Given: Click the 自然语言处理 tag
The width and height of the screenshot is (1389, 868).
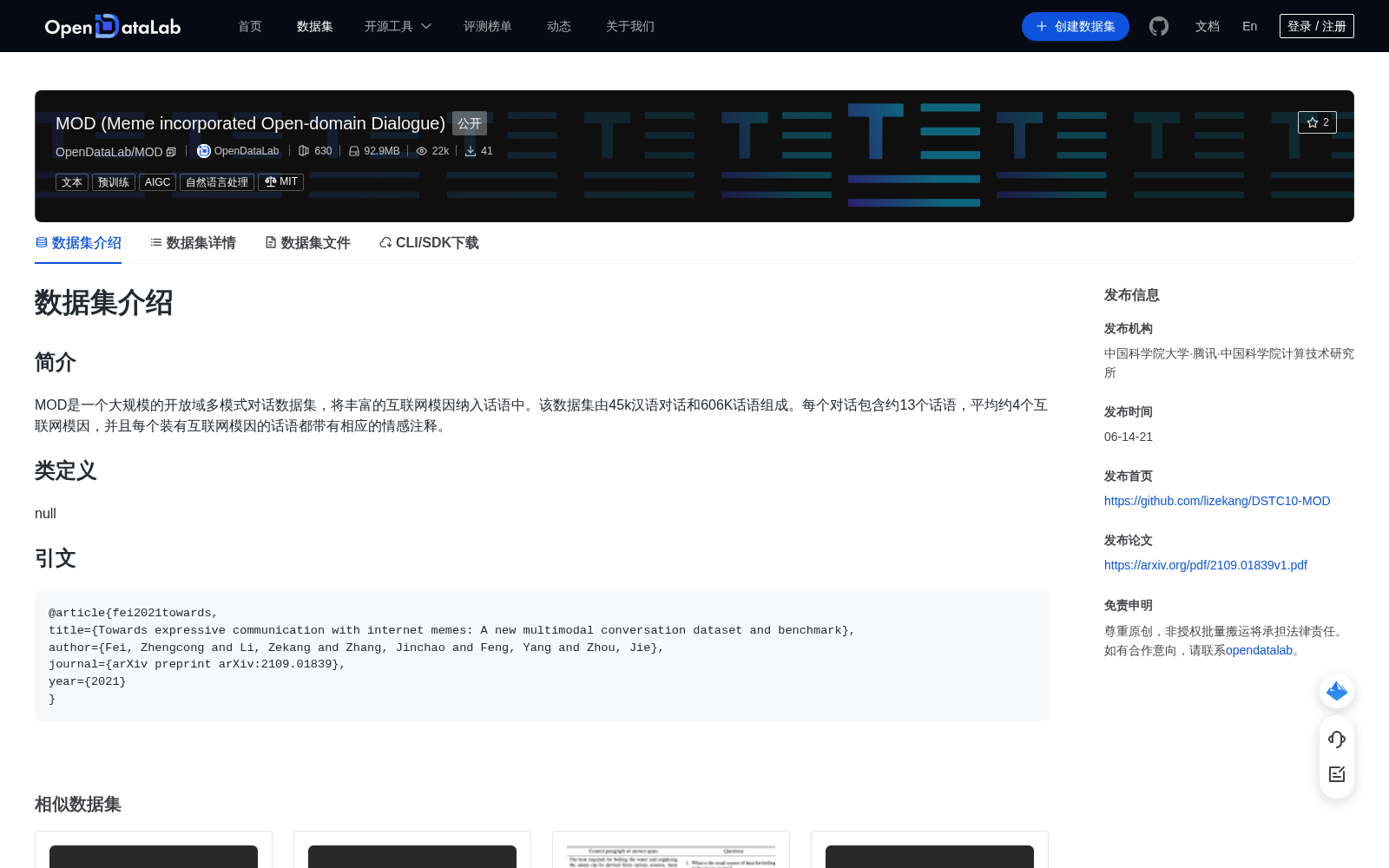Looking at the screenshot, I should (217, 182).
